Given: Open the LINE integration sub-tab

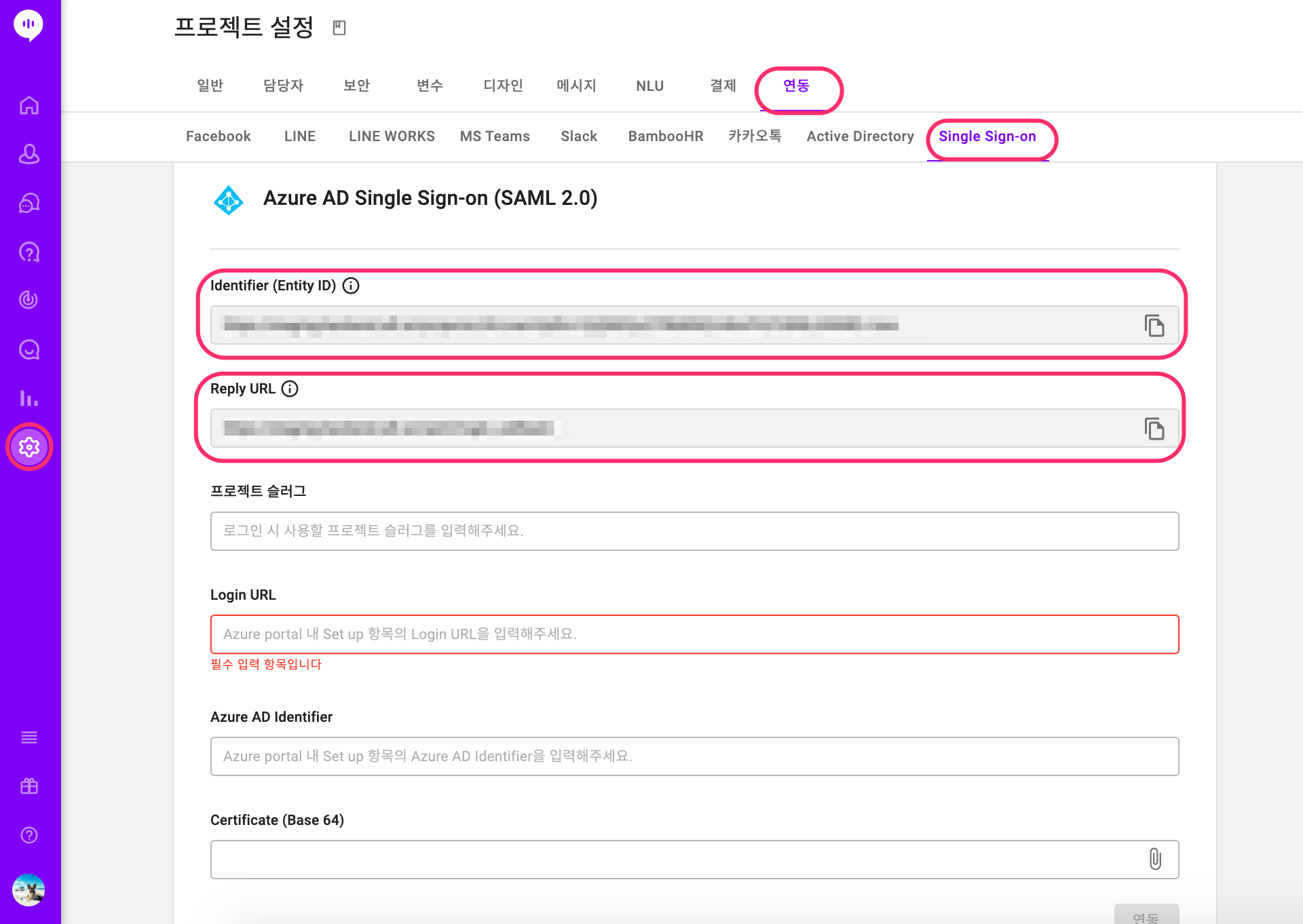Looking at the screenshot, I should (x=300, y=136).
